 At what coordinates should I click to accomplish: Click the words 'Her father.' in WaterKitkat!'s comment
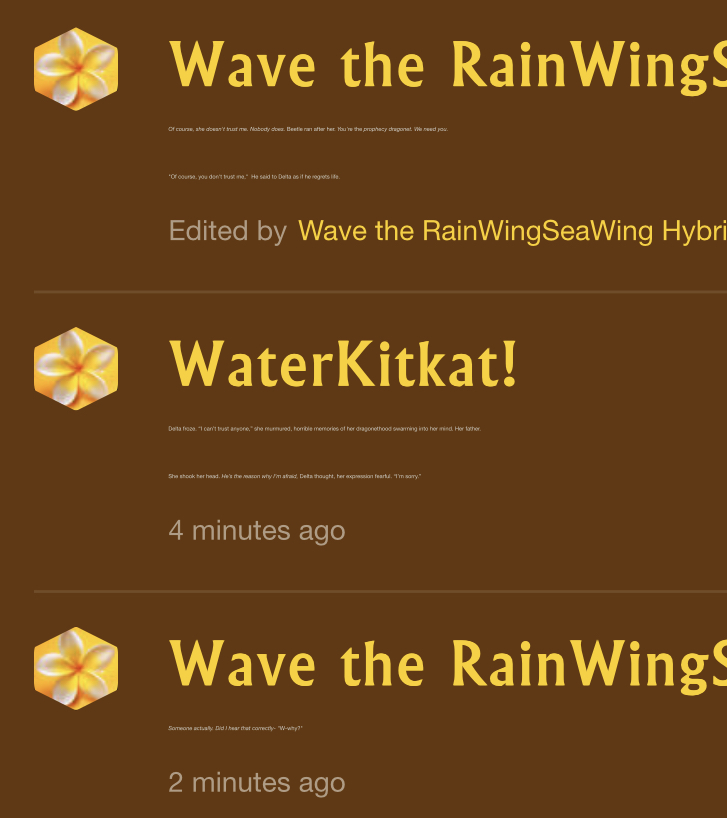pos(468,429)
